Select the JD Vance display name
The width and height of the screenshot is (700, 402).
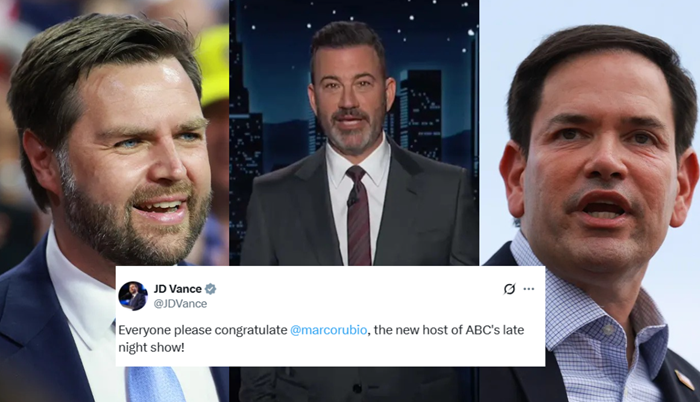pos(178,289)
